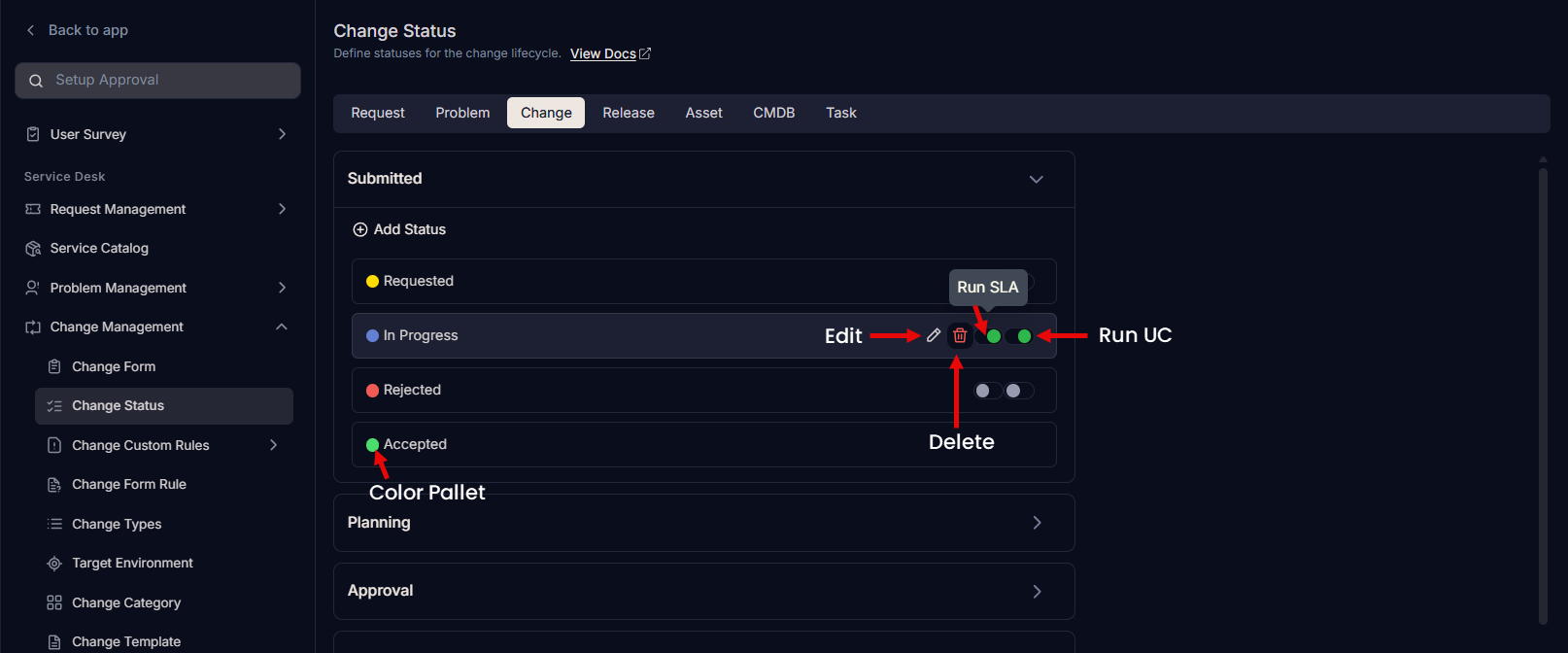Go back using the Back to app arrow

[x=31, y=30]
